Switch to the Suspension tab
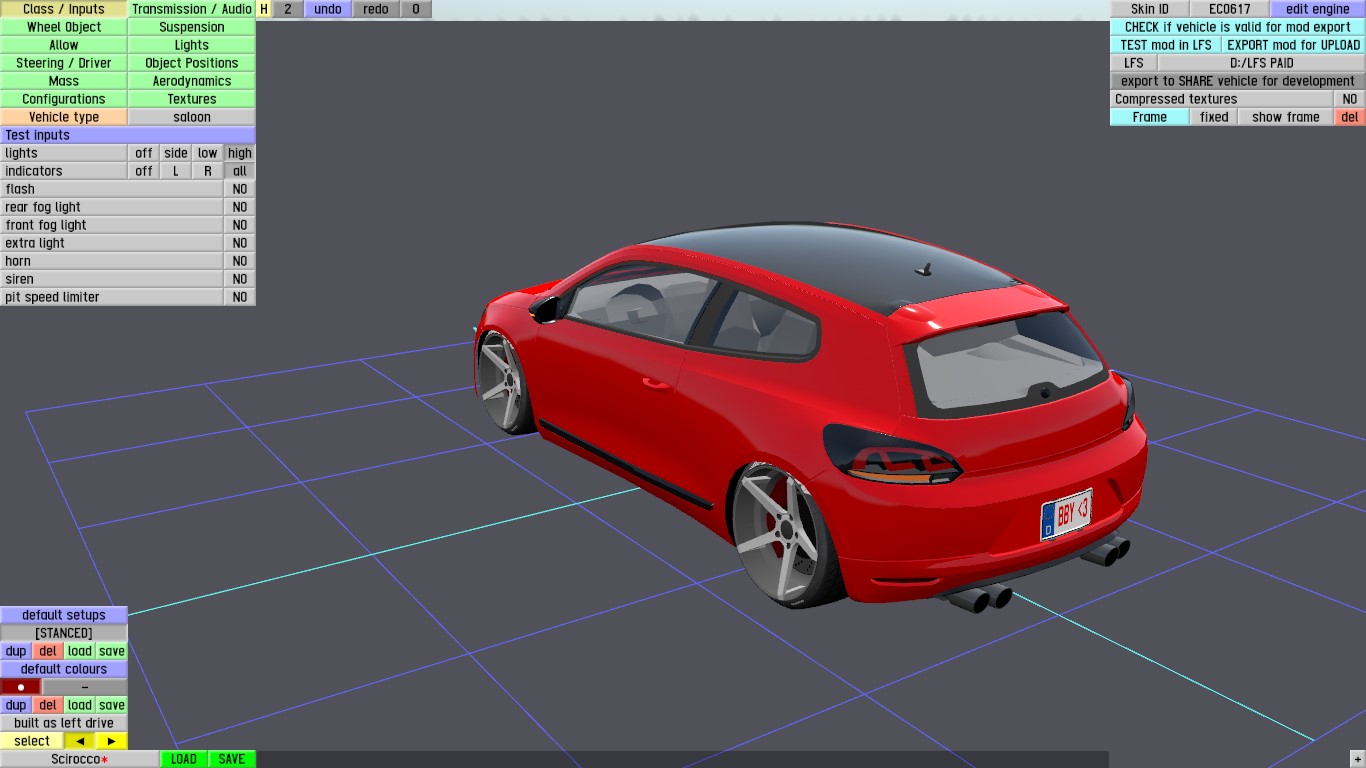Screen dimensions: 1366x768 point(192,27)
